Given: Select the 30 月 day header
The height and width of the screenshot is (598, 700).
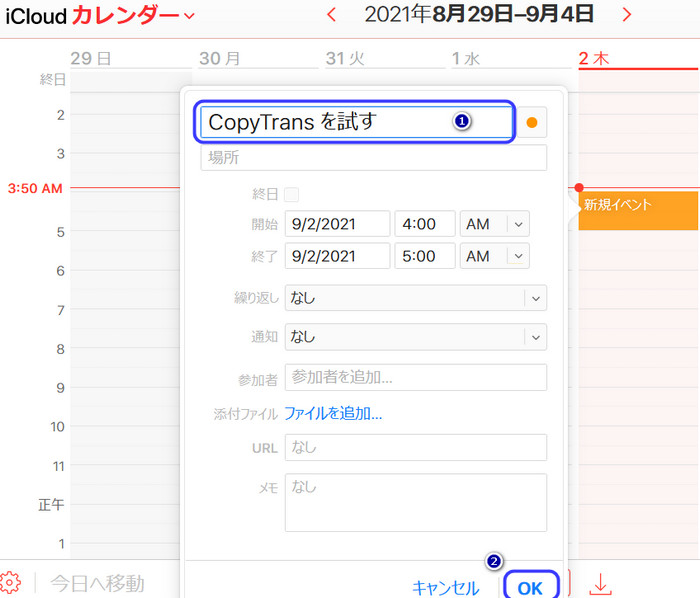Looking at the screenshot, I should pyautogui.click(x=220, y=58).
